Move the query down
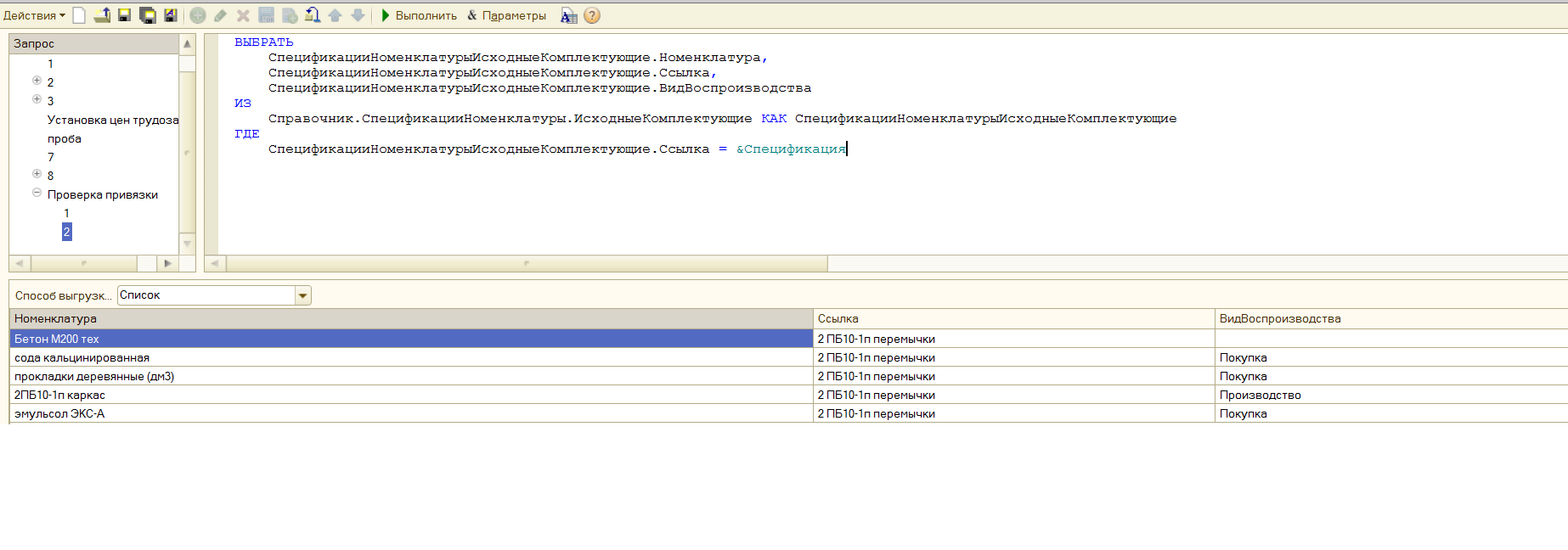The width and height of the screenshot is (1568, 550). [x=358, y=15]
